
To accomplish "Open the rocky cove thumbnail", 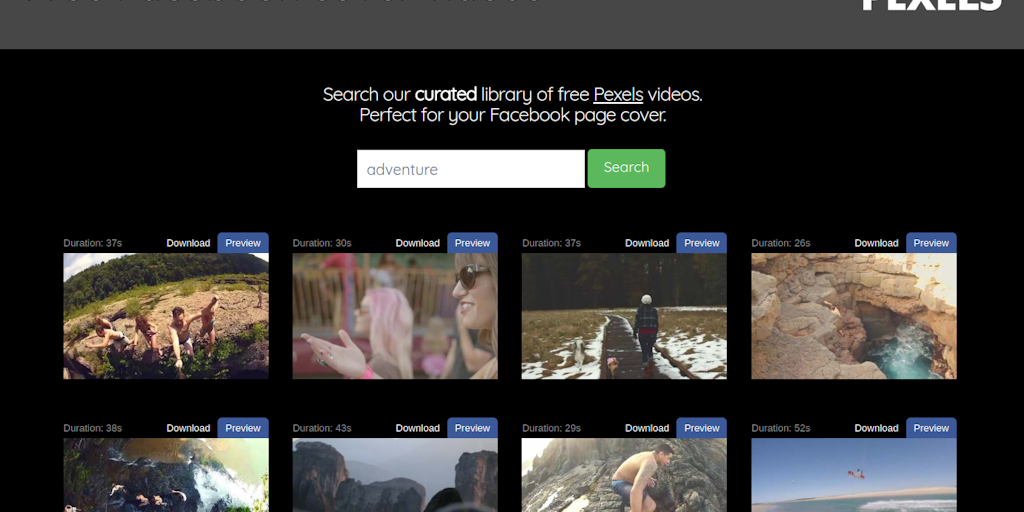I will tap(854, 316).
